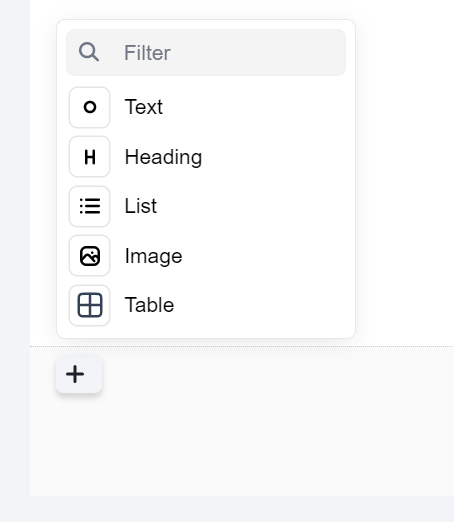This screenshot has height=522, width=454.
Task: Choose the bulleted List icon
Action: click(x=90, y=206)
